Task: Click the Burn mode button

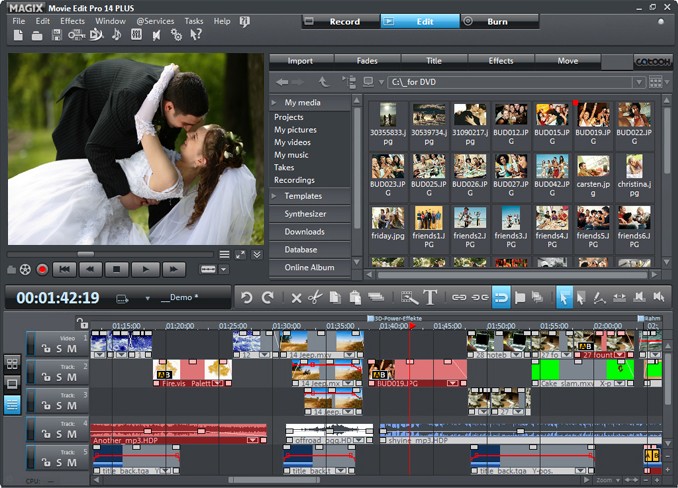Action: [498, 21]
